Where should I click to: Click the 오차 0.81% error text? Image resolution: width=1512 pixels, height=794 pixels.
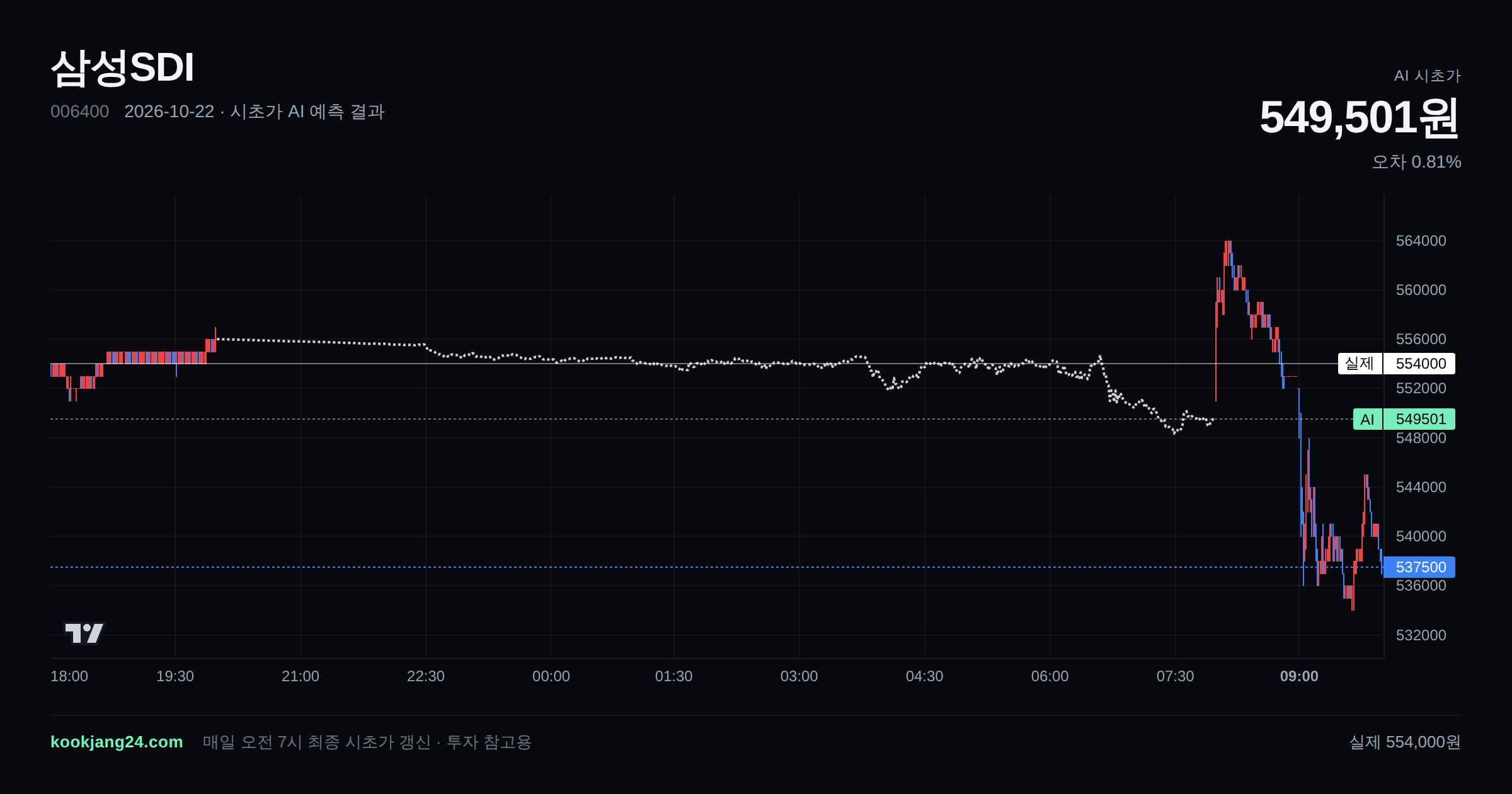pos(1416,162)
